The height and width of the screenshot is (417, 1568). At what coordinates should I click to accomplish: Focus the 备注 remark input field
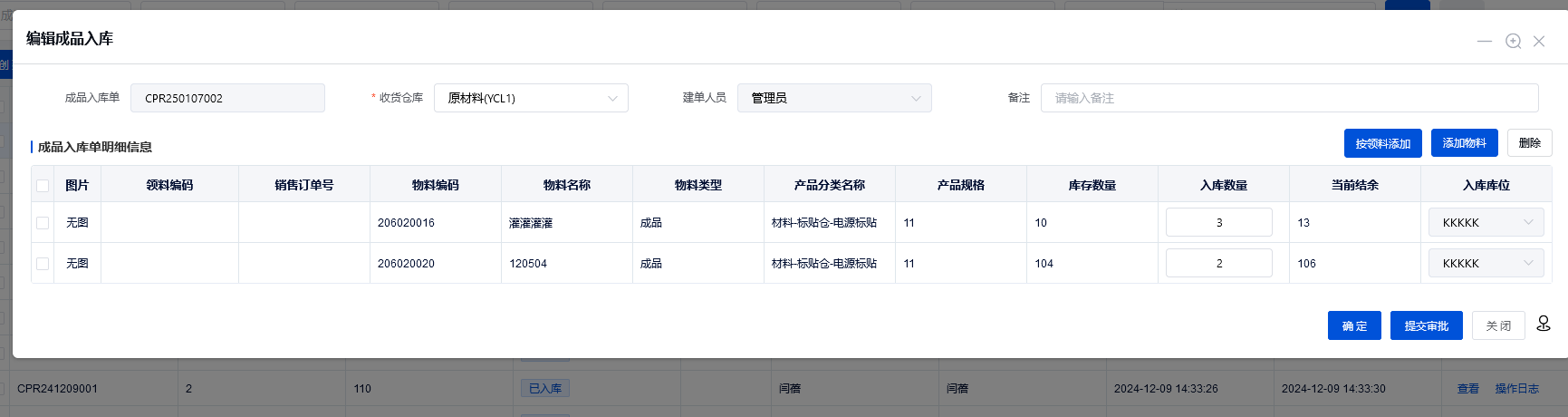1289,98
